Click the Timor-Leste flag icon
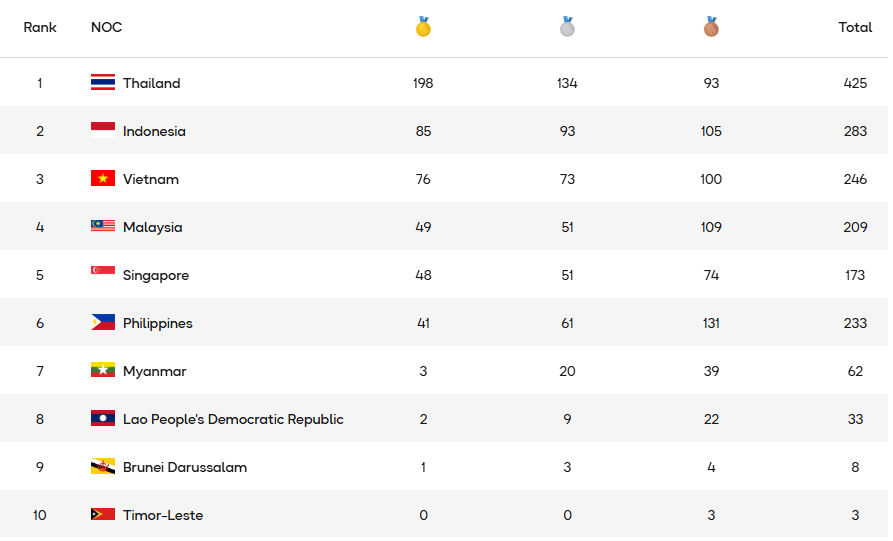Screen dimensions: 893x541 coord(103,515)
